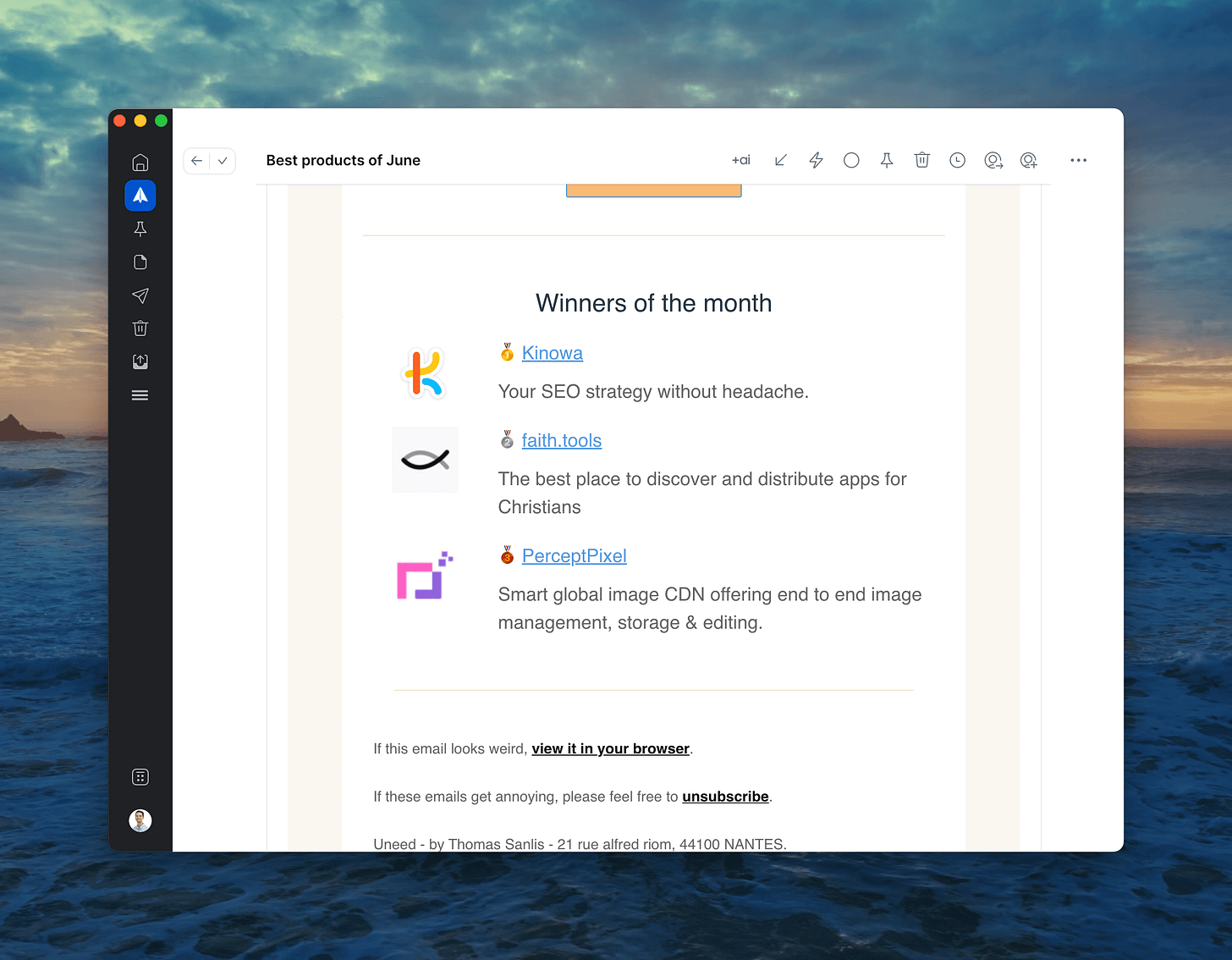
Task: Click the text 'Your SEO strategy without headache.'
Action: coord(653,392)
